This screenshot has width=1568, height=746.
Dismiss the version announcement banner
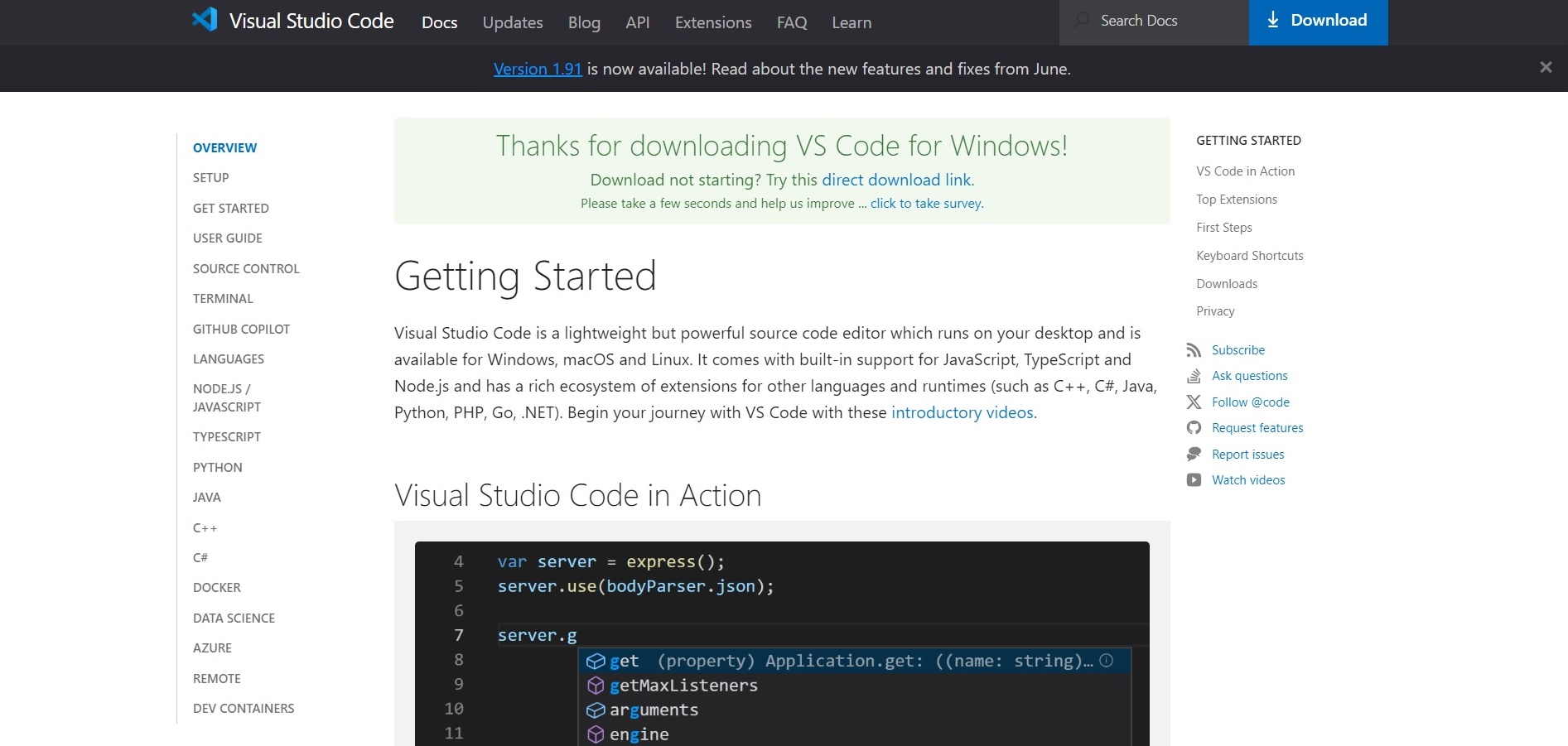(1546, 68)
